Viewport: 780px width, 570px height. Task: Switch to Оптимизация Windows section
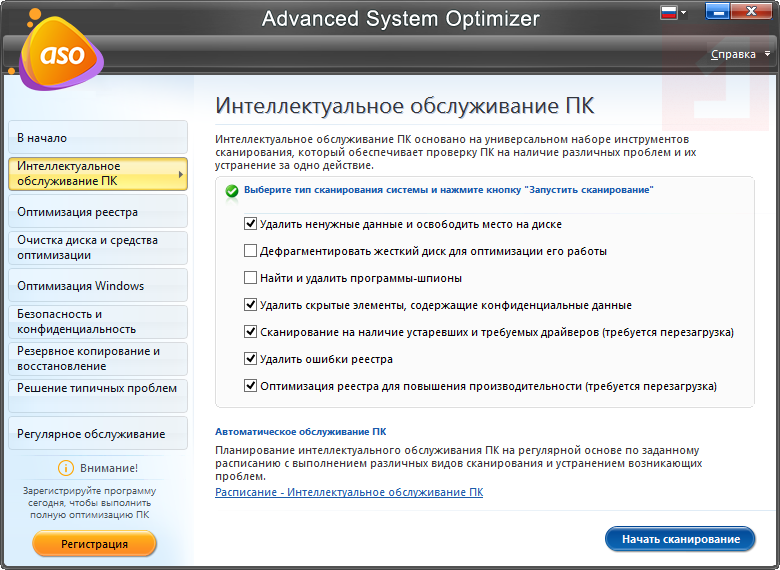pyautogui.click(x=98, y=285)
